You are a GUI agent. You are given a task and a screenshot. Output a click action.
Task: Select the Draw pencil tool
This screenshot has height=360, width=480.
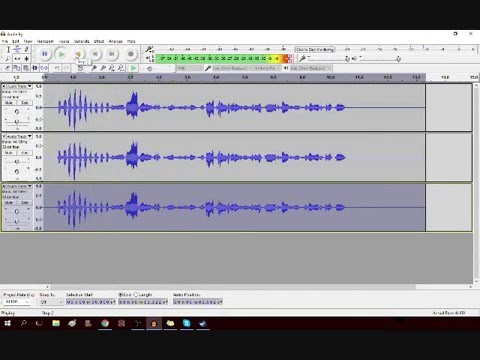point(26,50)
